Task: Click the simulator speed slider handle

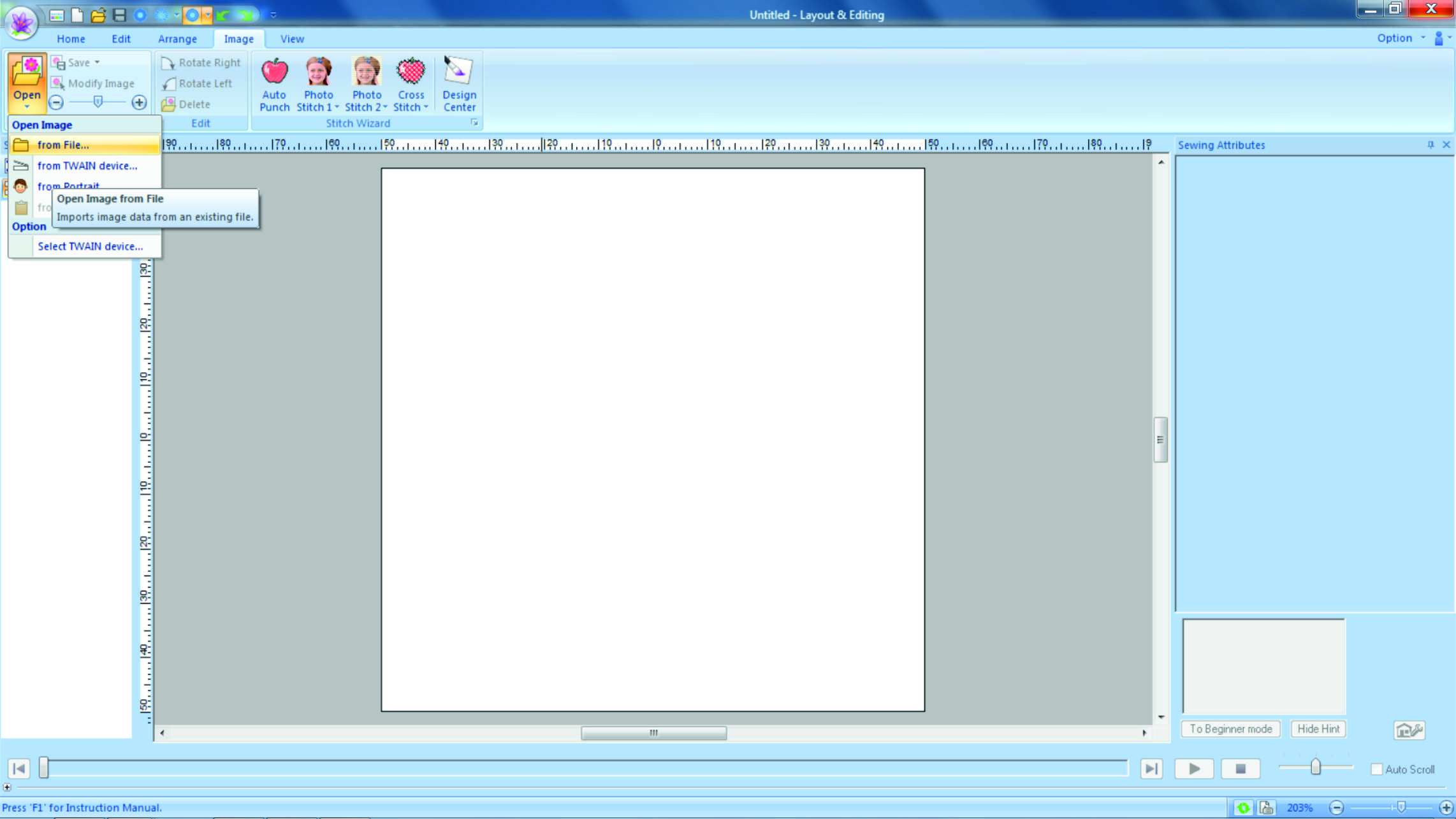Action: 1316,767
